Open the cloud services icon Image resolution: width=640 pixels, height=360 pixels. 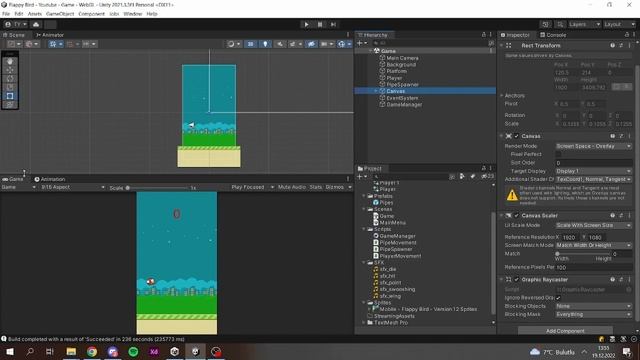36,24
